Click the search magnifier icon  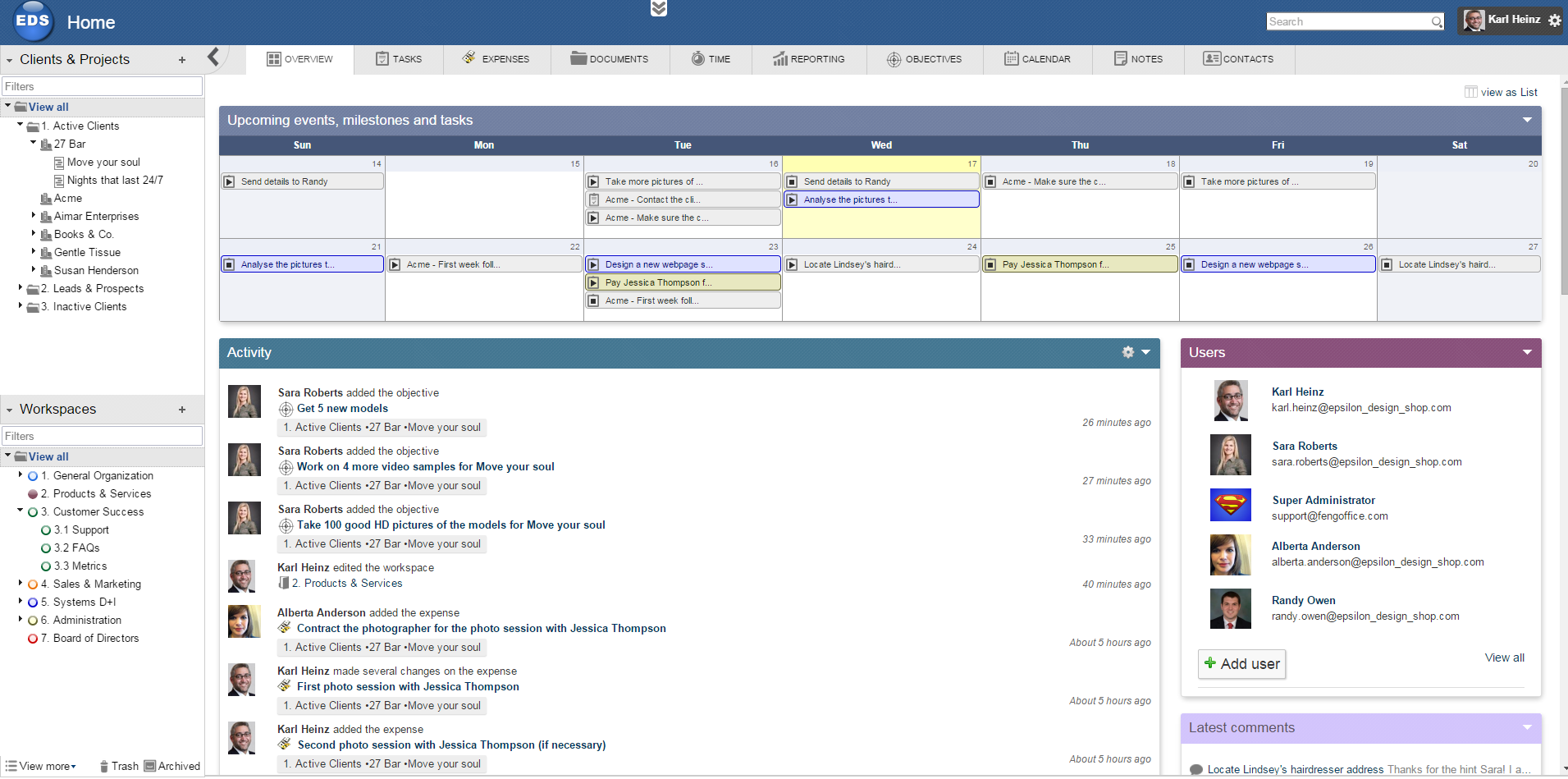(1437, 22)
